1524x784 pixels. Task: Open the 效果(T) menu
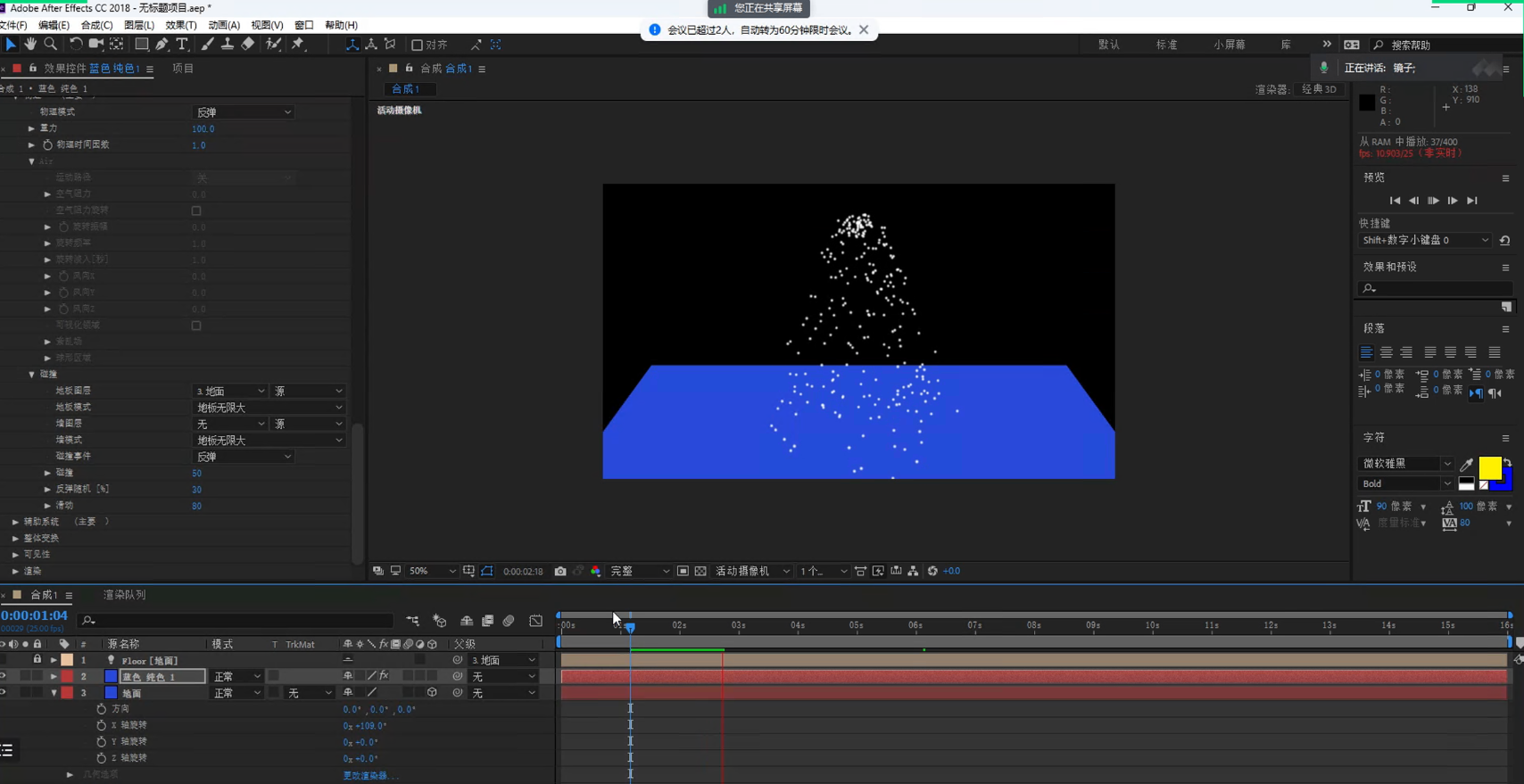click(x=180, y=25)
